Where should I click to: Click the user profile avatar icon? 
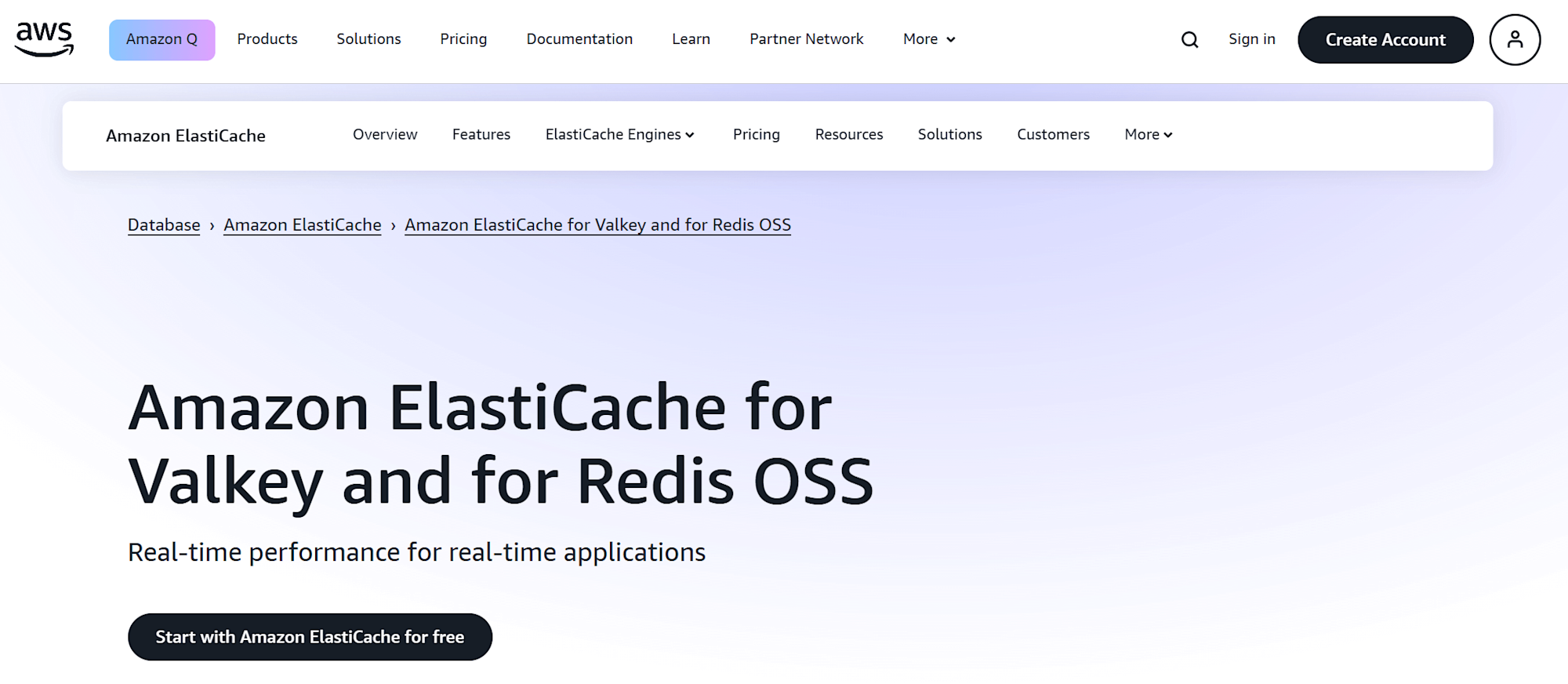point(1515,39)
